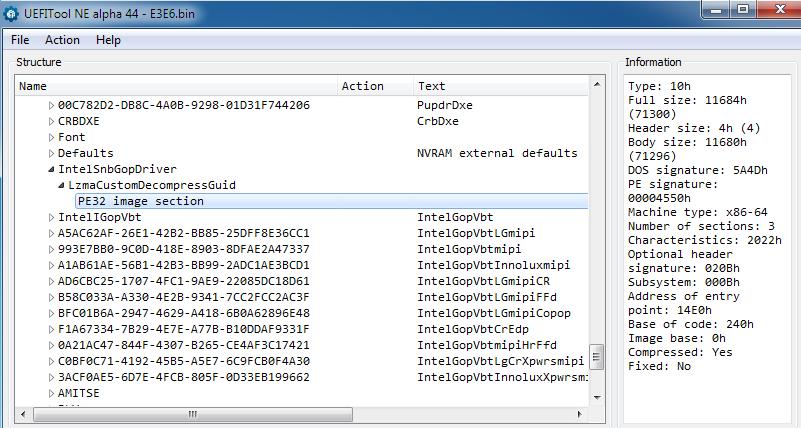801x428 pixels.
Task: Select GUID A1AB61AE-56B1-42B3-BB99-2ADC1AE3BCD1 row
Action: click(183, 265)
